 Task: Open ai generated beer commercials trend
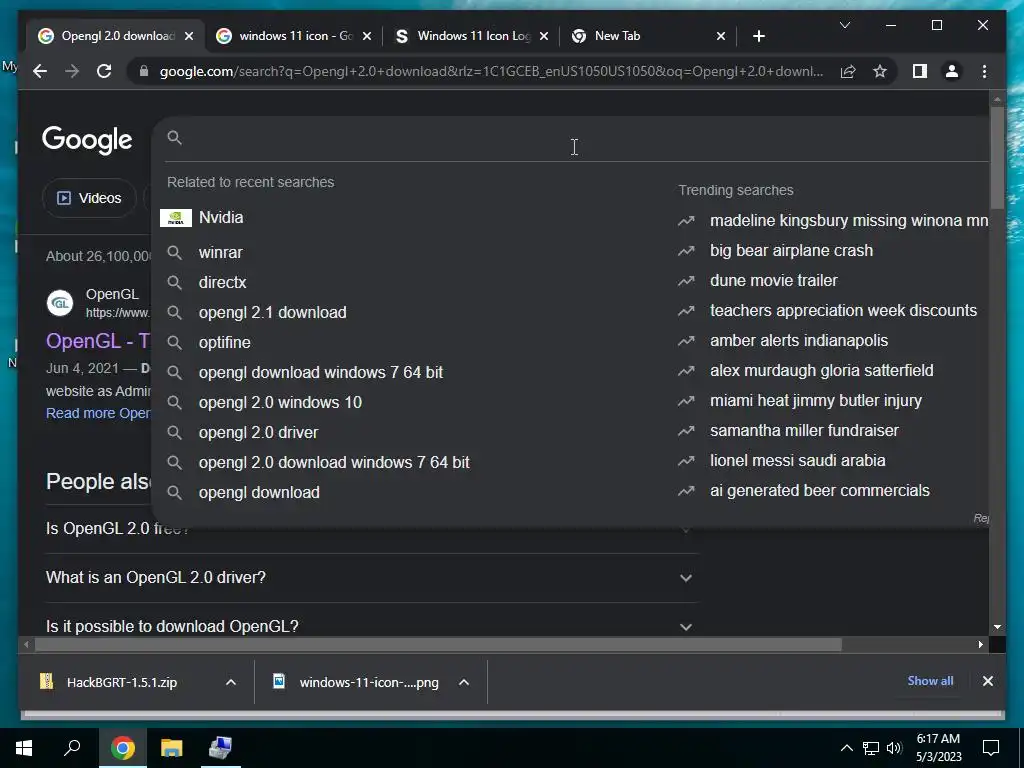pyautogui.click(x=833, y=491)
